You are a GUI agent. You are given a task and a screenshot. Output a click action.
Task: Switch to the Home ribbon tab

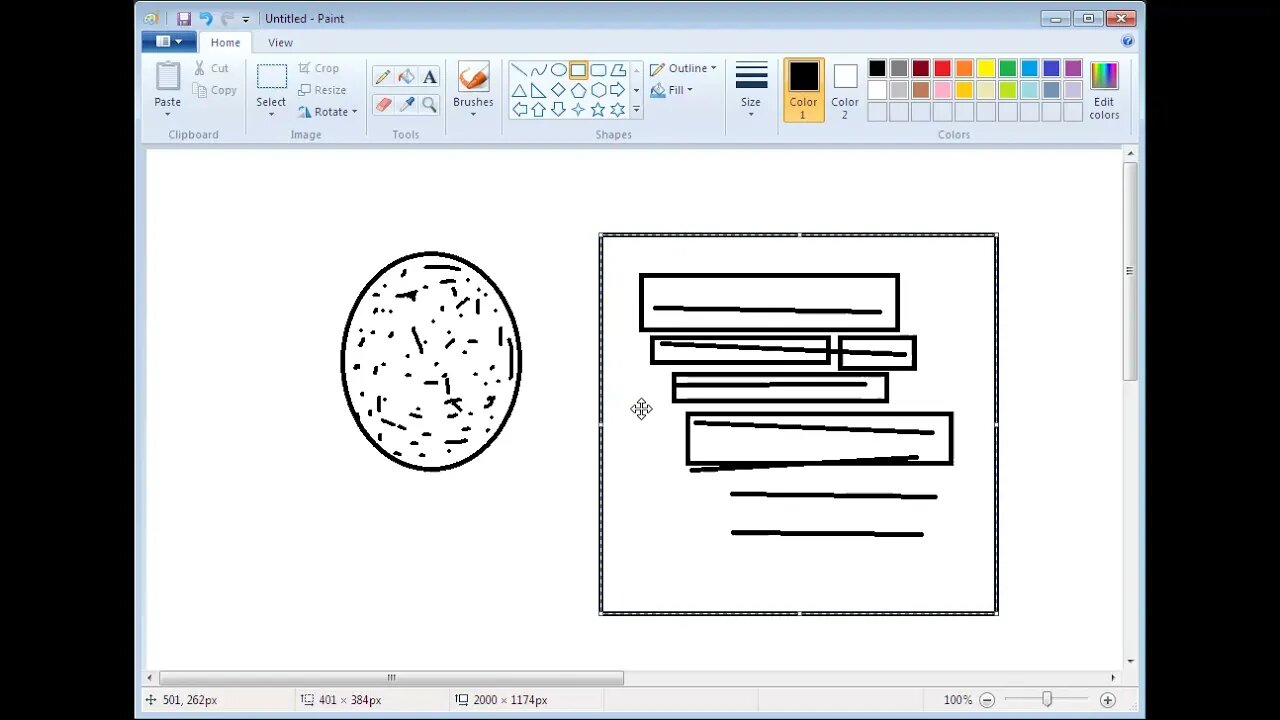click(225, 42)
